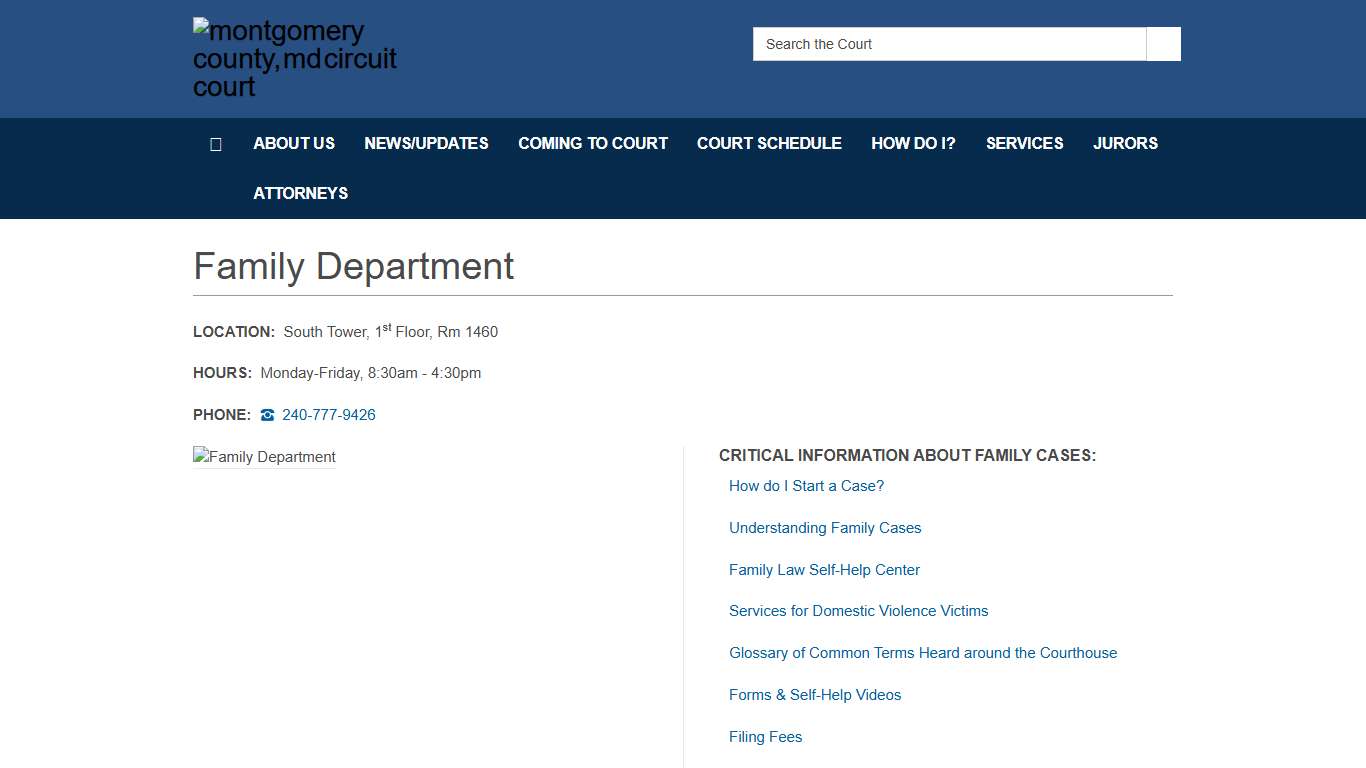Screen dimensions: 1366x768
Task: View the Filing Fees page
Action: [765, 736]
